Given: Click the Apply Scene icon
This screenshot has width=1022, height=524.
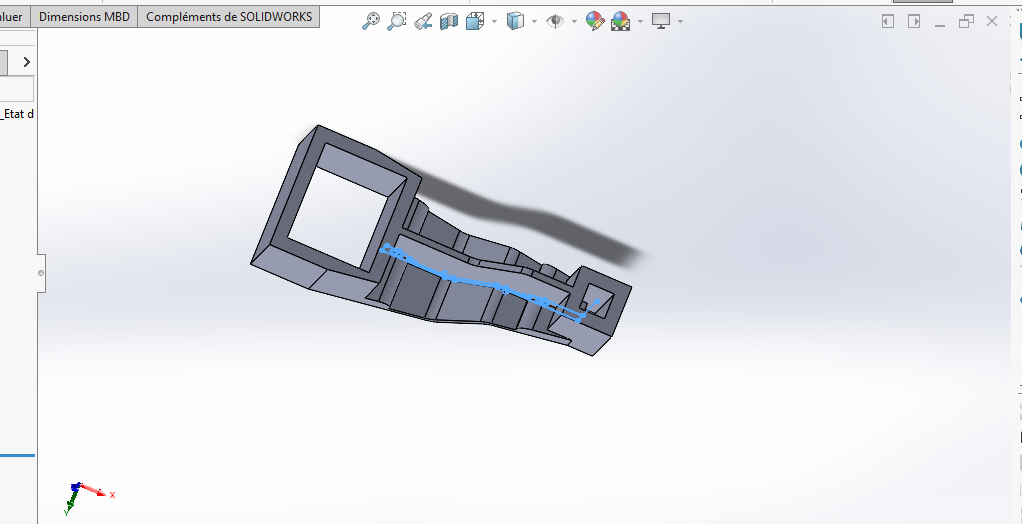Looking at the screenshot, I should click(620, 21).
